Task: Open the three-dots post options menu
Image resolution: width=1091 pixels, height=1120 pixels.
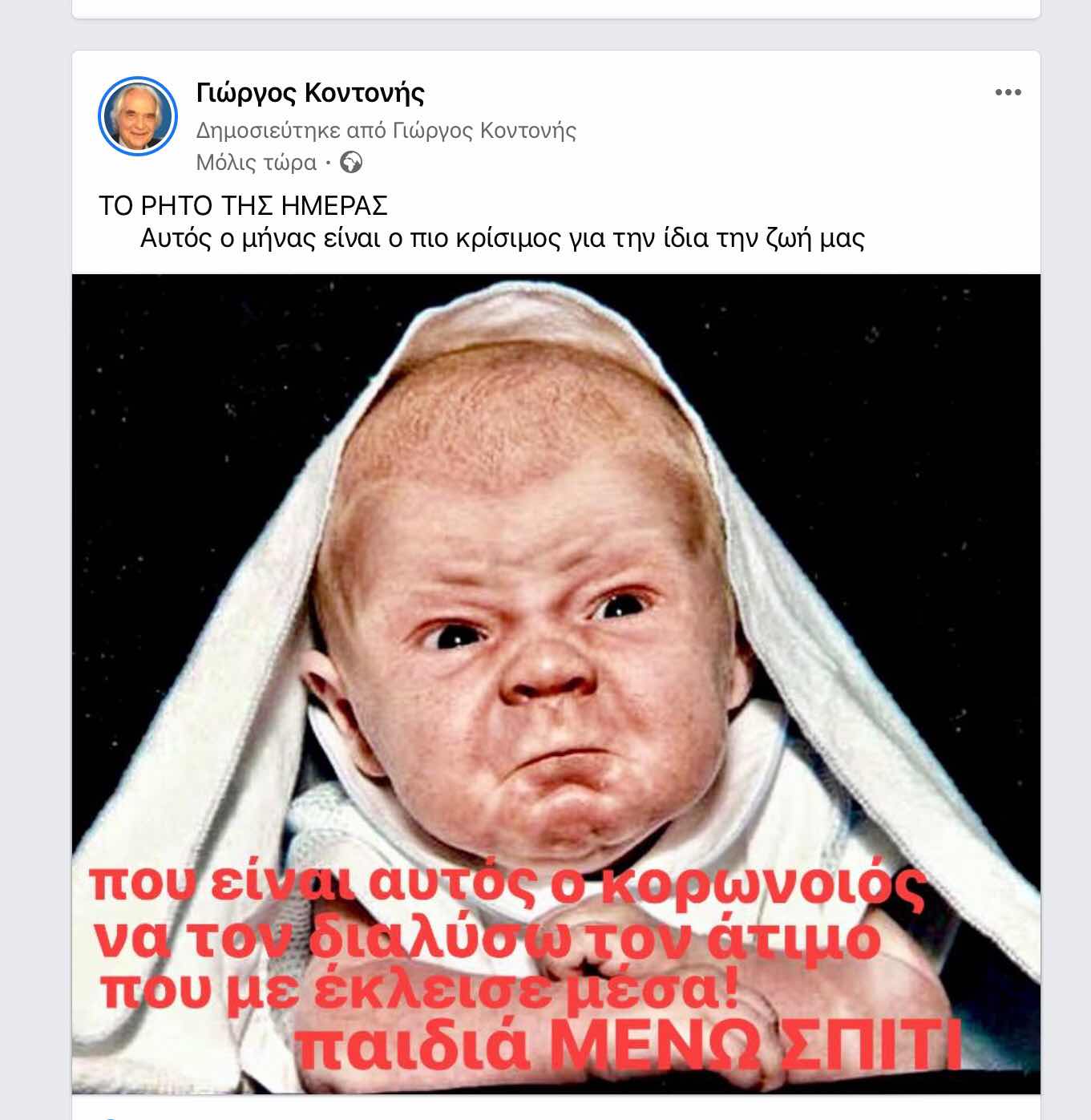Action: pos(1008,92)
